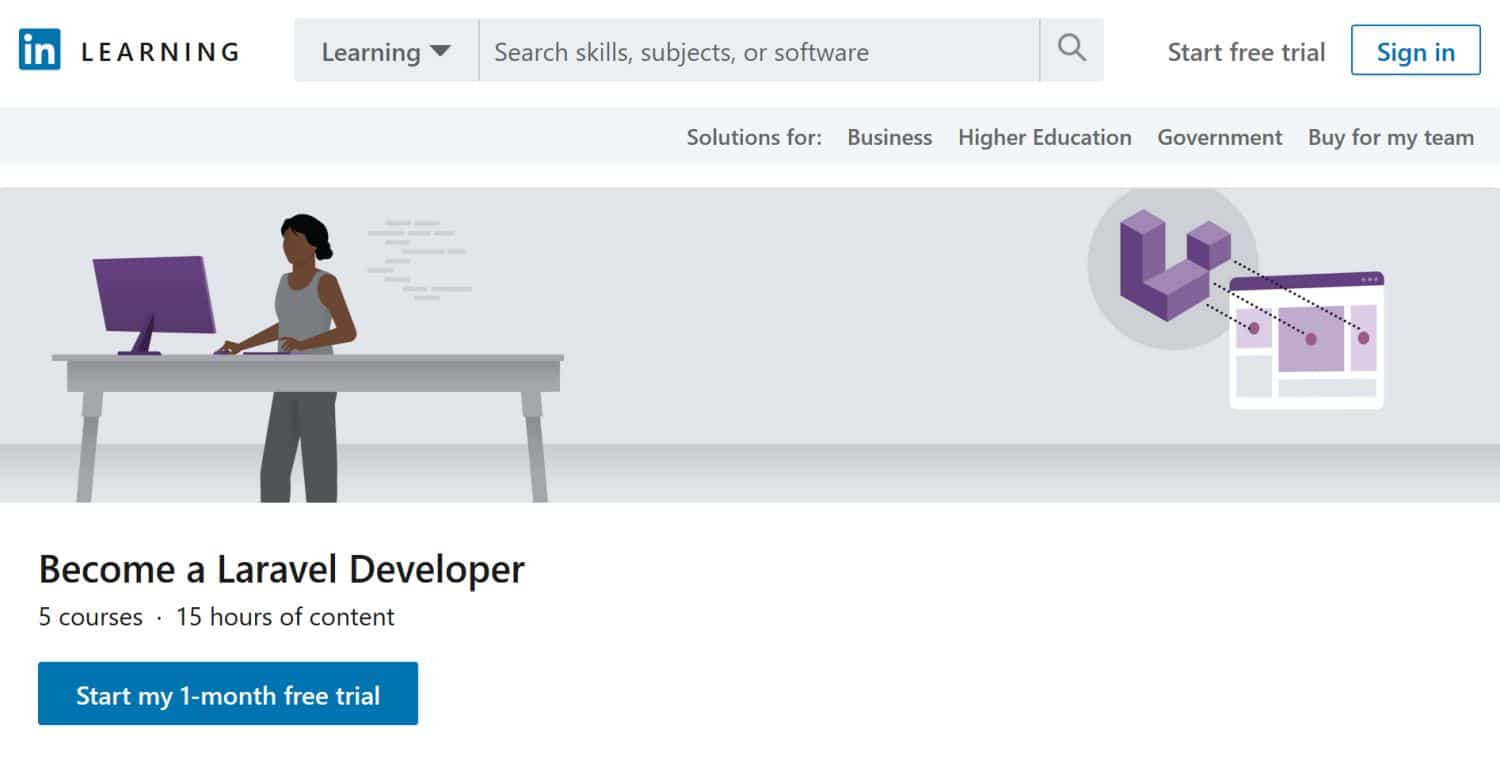
Task: Sign in to LinkedIn Learning
Action: (x=1414, y=51)
